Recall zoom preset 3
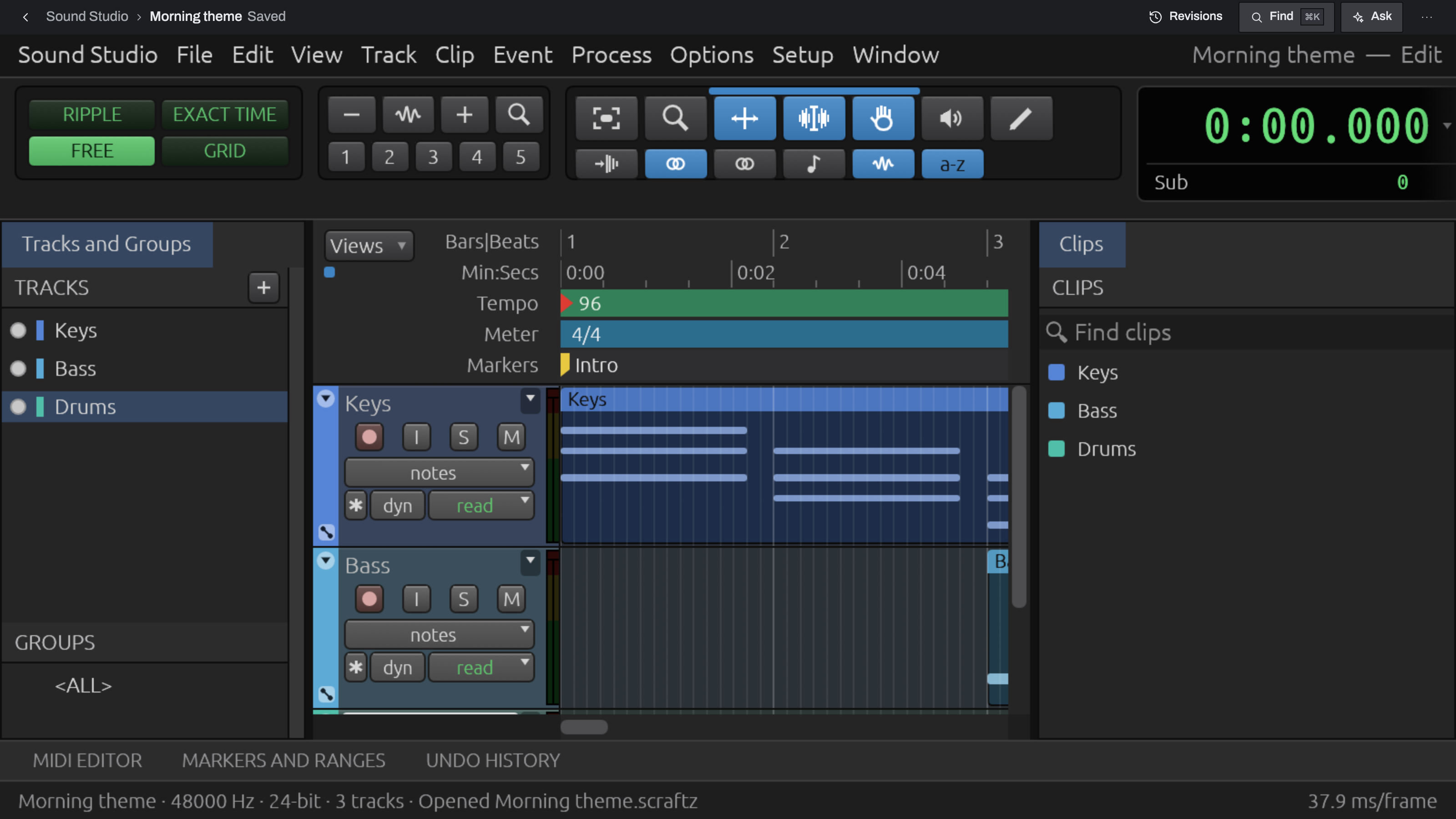This screenshot has height=819, width=1456. 433,157
